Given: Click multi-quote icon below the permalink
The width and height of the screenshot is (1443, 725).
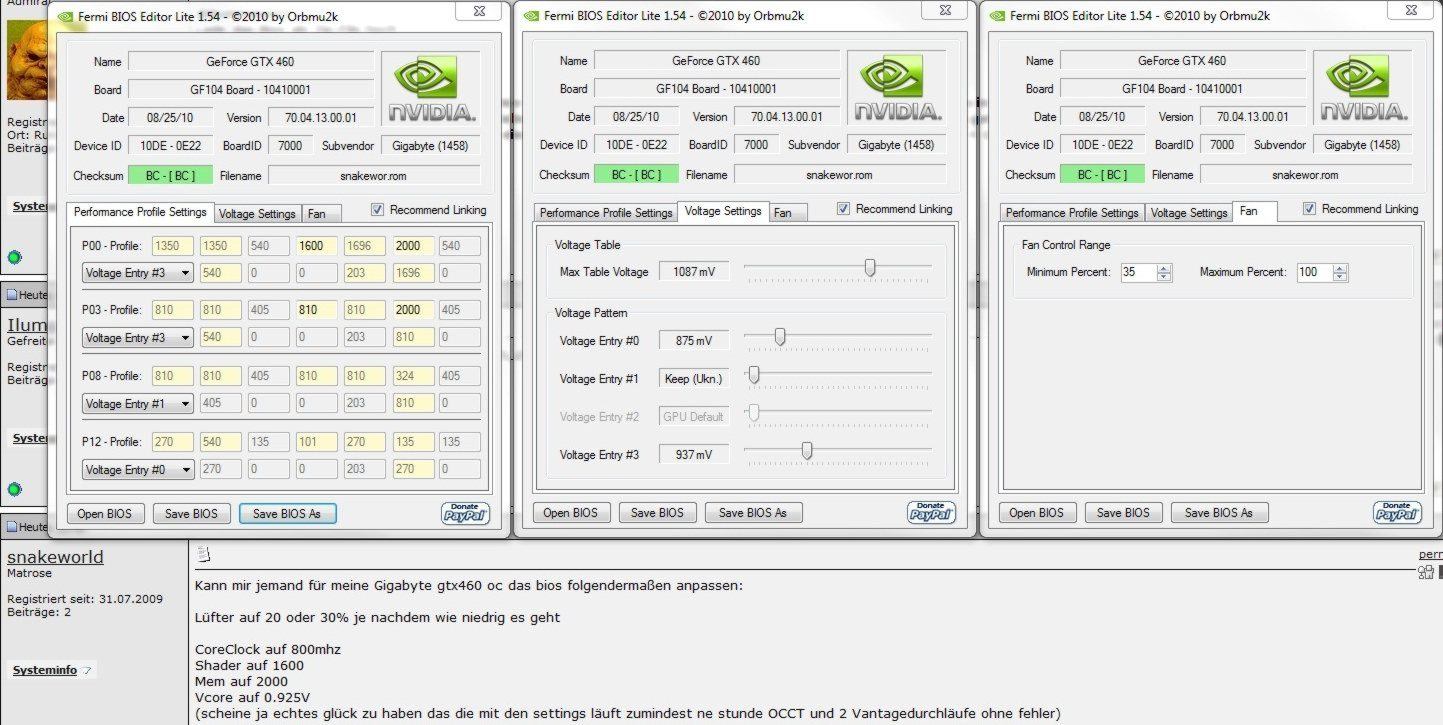Looking at the screenshot, I should pyautogui.click(x=1426, y=572).
